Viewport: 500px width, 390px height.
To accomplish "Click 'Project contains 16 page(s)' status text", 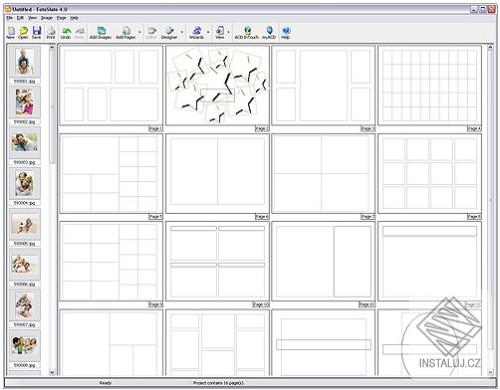I will [x=218, y=383].
